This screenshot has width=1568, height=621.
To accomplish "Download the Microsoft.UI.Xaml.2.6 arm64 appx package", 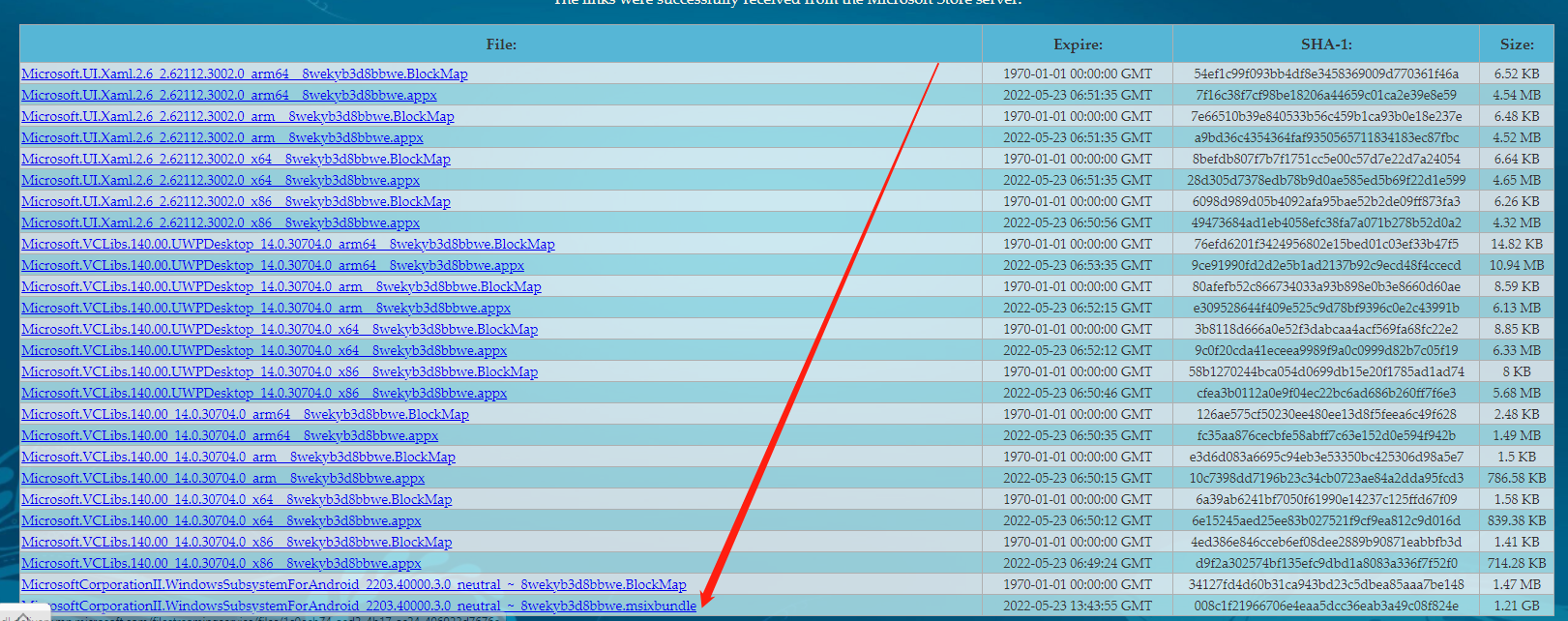I will click(228, 96).
